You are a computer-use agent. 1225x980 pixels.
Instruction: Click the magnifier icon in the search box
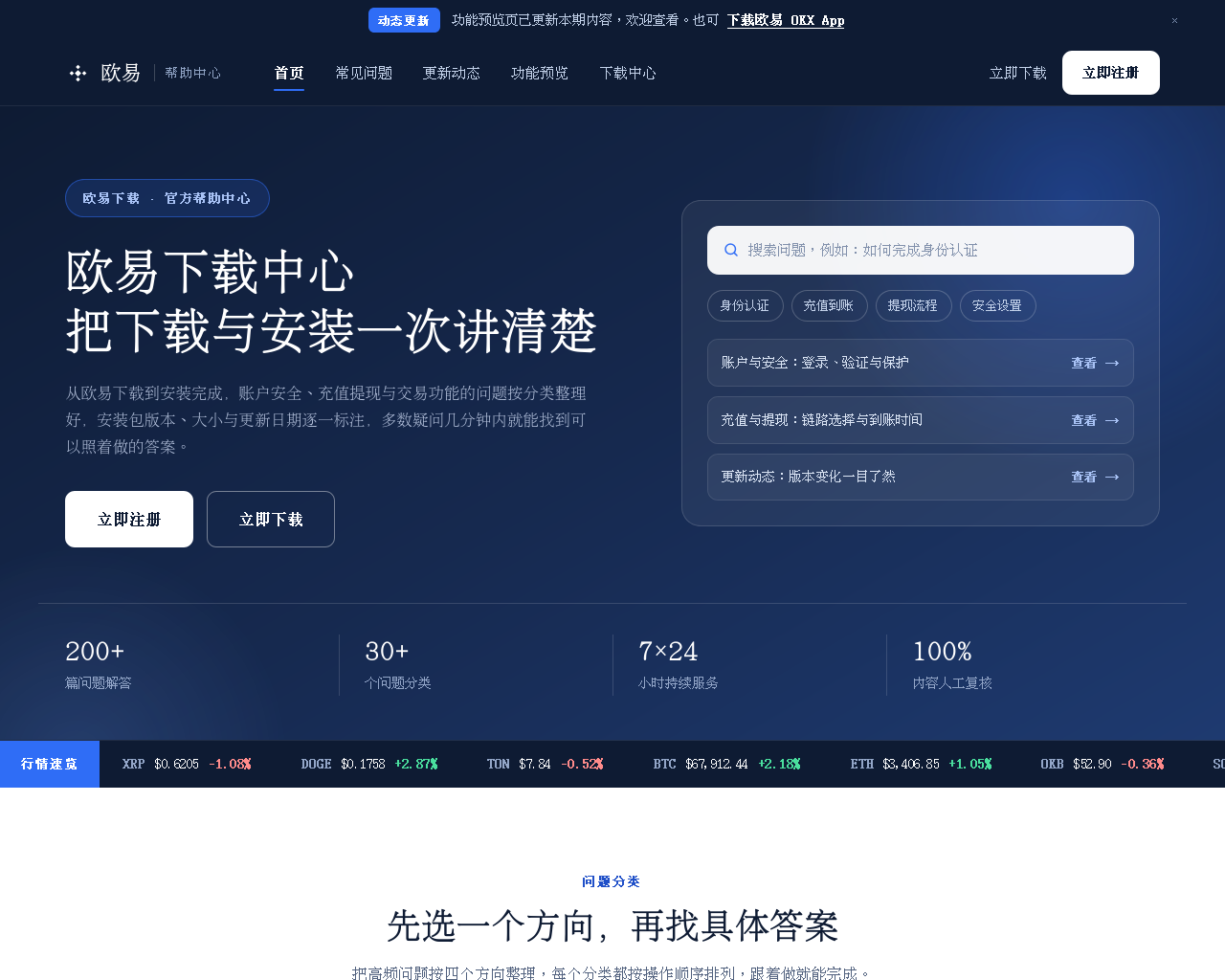(731, 250)
